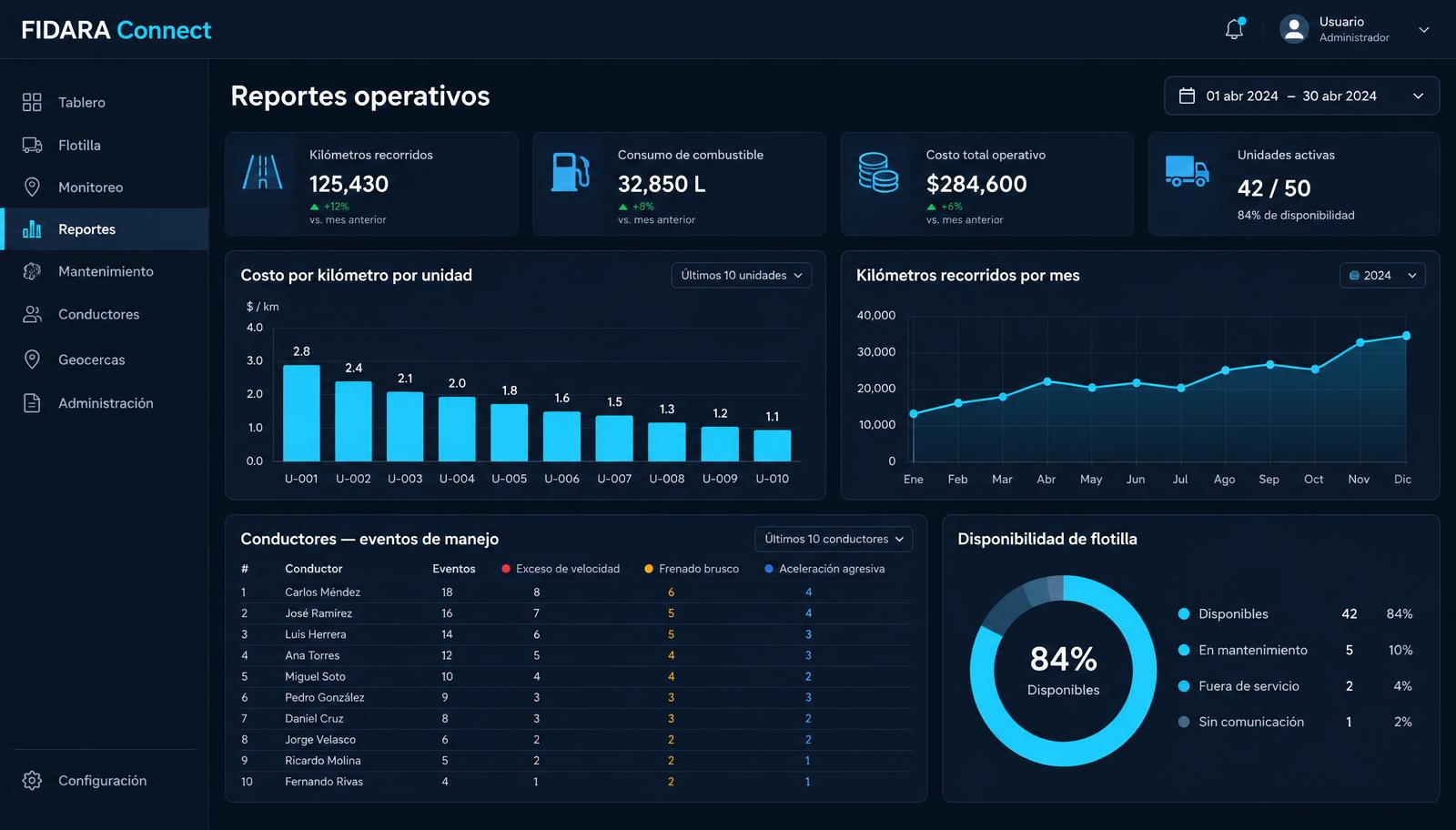Click the Mantenimiento gear icon

[x=32, y=271]
